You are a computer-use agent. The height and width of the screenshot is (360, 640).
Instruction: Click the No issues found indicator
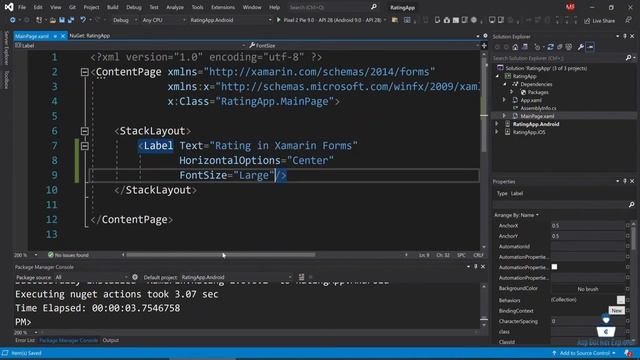pos(68,255)
